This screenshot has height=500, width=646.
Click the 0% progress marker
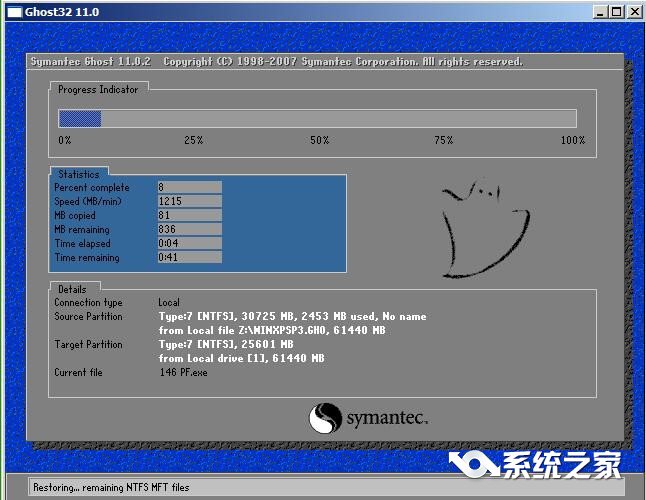(65, 140)
